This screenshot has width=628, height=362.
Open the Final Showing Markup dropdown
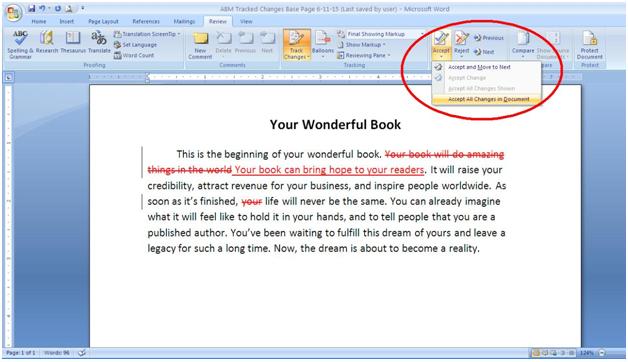[x=381, y=34]
